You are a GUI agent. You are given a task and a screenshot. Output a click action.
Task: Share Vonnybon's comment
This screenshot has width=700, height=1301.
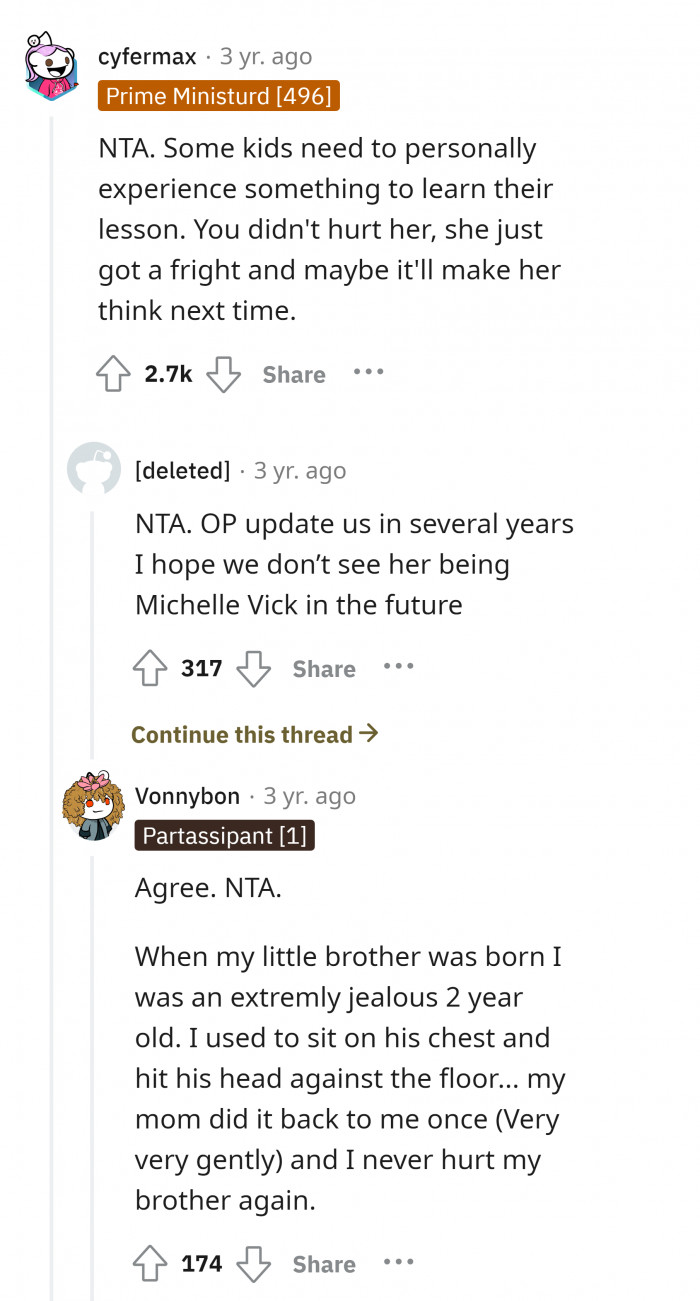[324, 1264]
